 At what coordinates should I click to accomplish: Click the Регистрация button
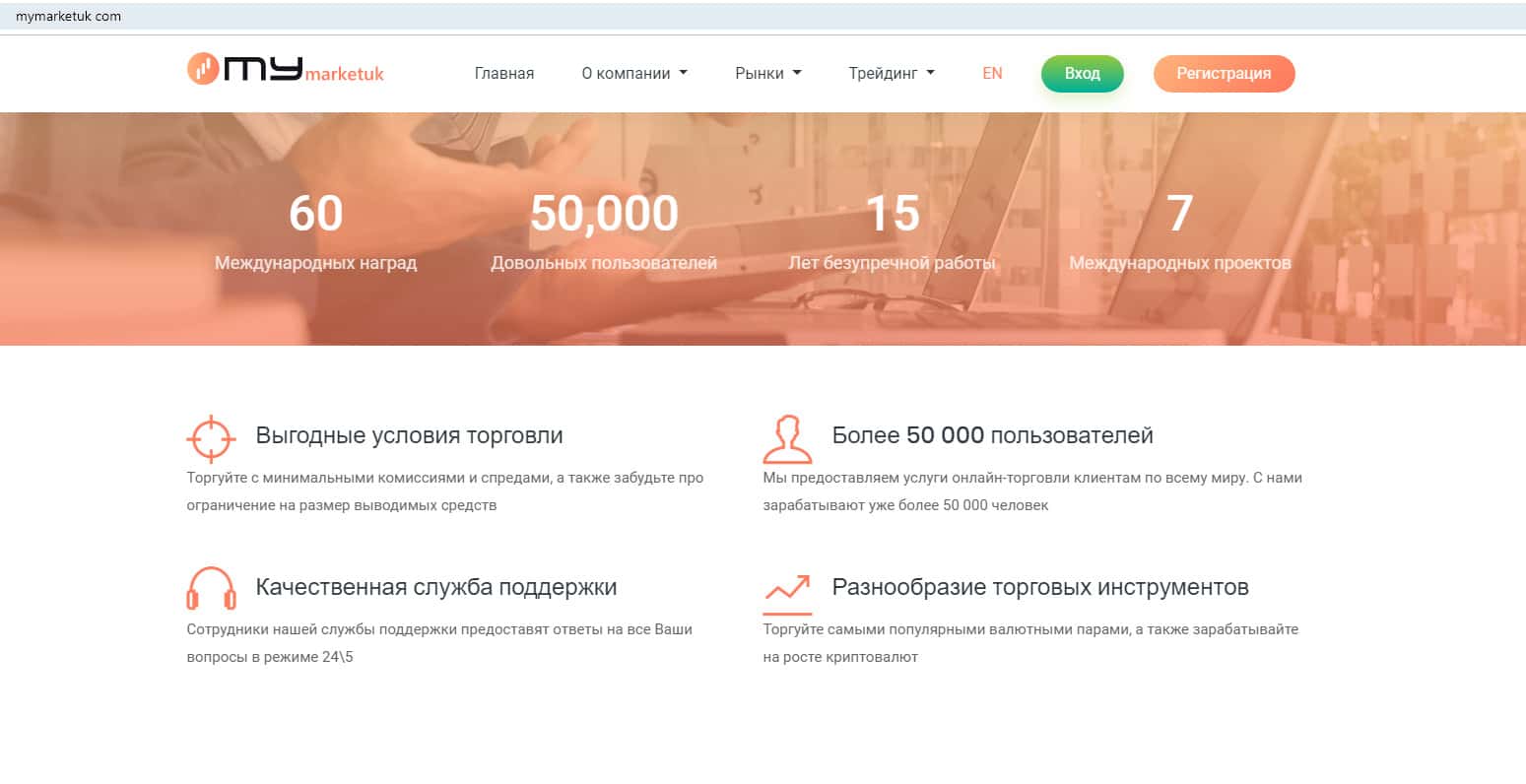tap(1224, 74)
